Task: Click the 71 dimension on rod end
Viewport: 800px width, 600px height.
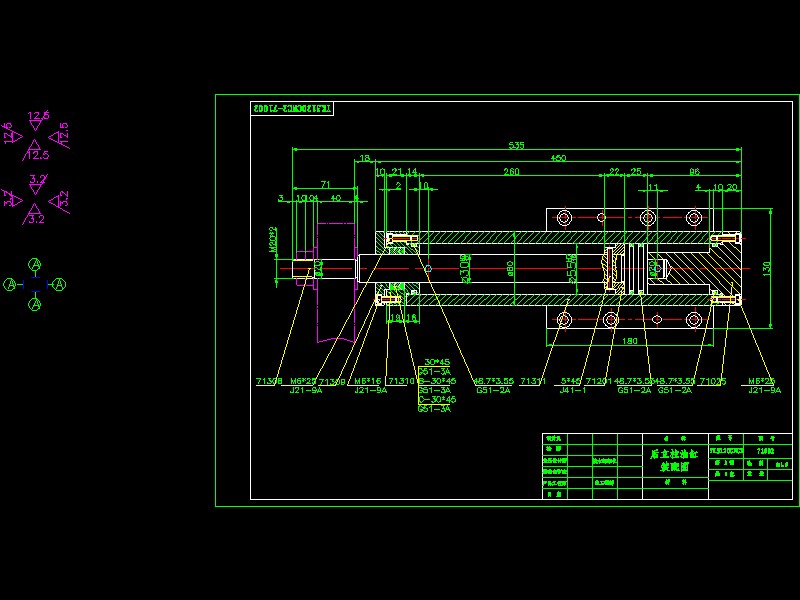Action: (325, 185)
